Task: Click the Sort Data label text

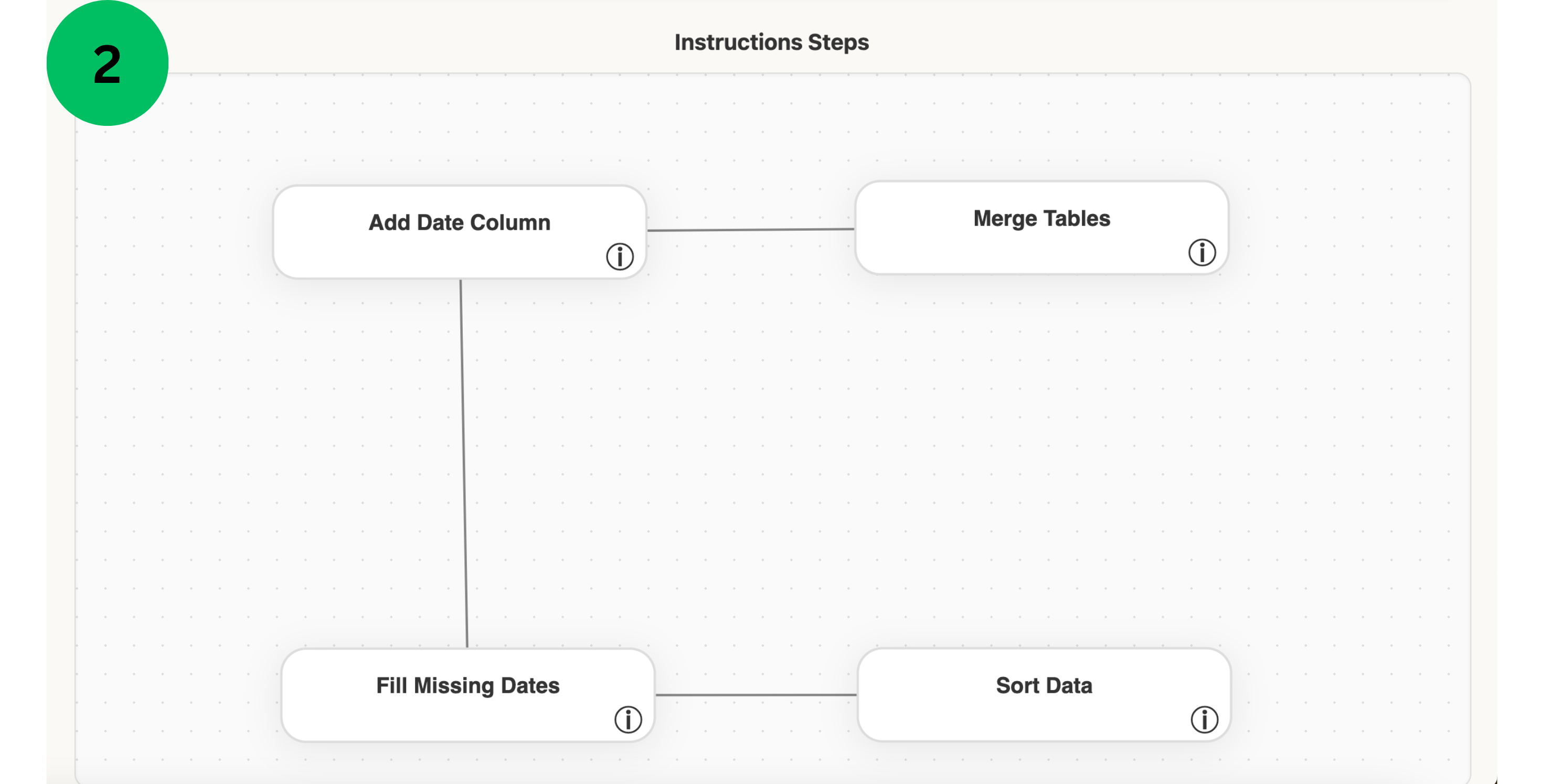Action: coord(1044,685)
